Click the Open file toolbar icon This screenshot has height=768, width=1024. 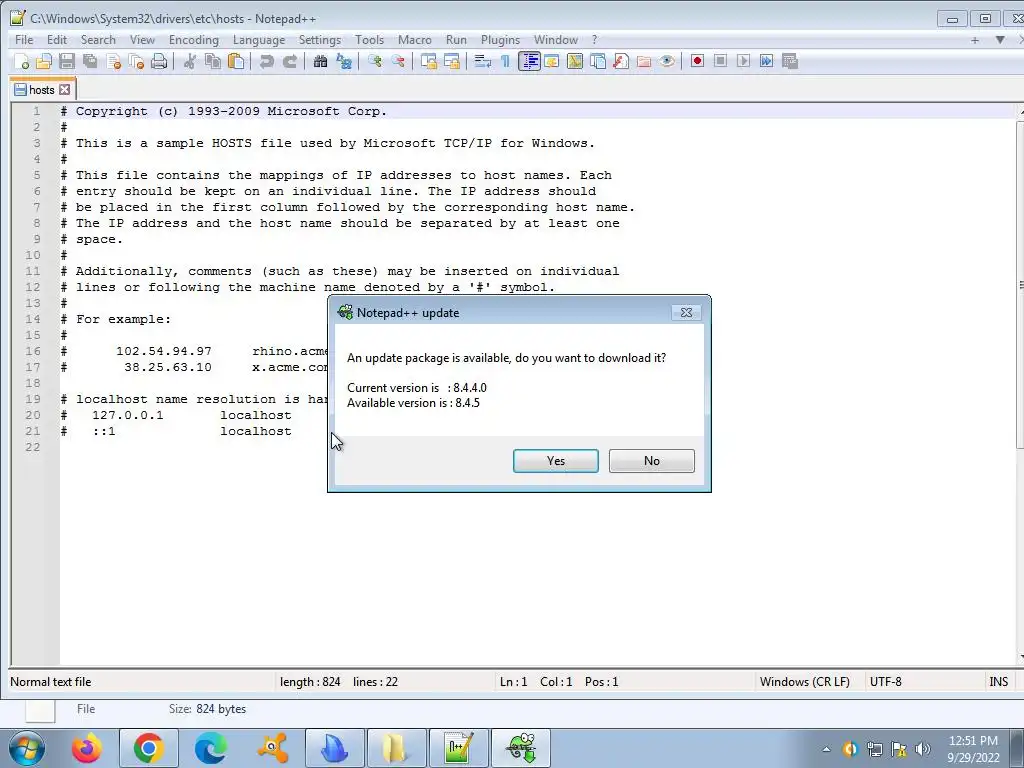pyautogui.click(x=44, y=61)
